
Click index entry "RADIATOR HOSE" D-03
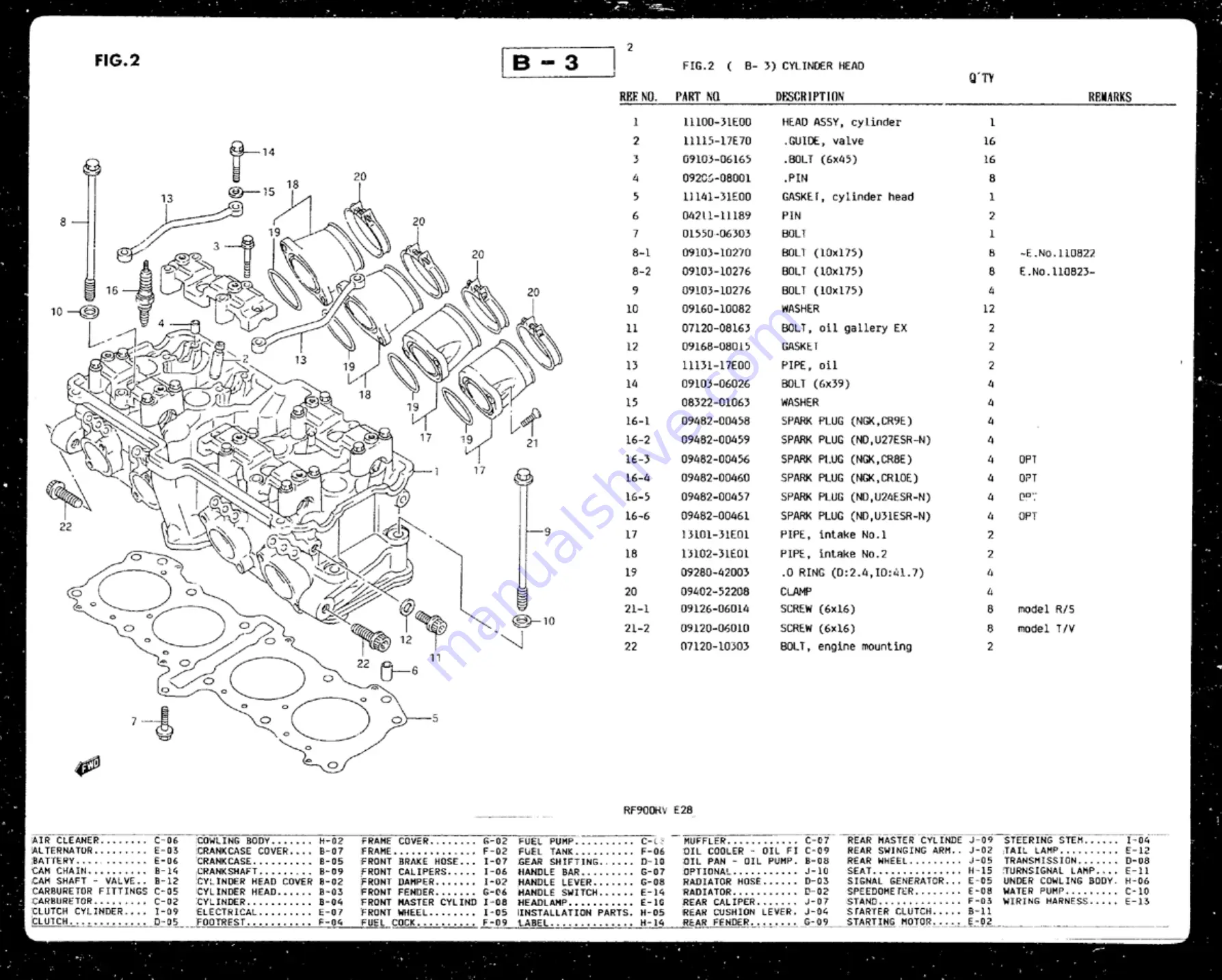coord(756,882)
